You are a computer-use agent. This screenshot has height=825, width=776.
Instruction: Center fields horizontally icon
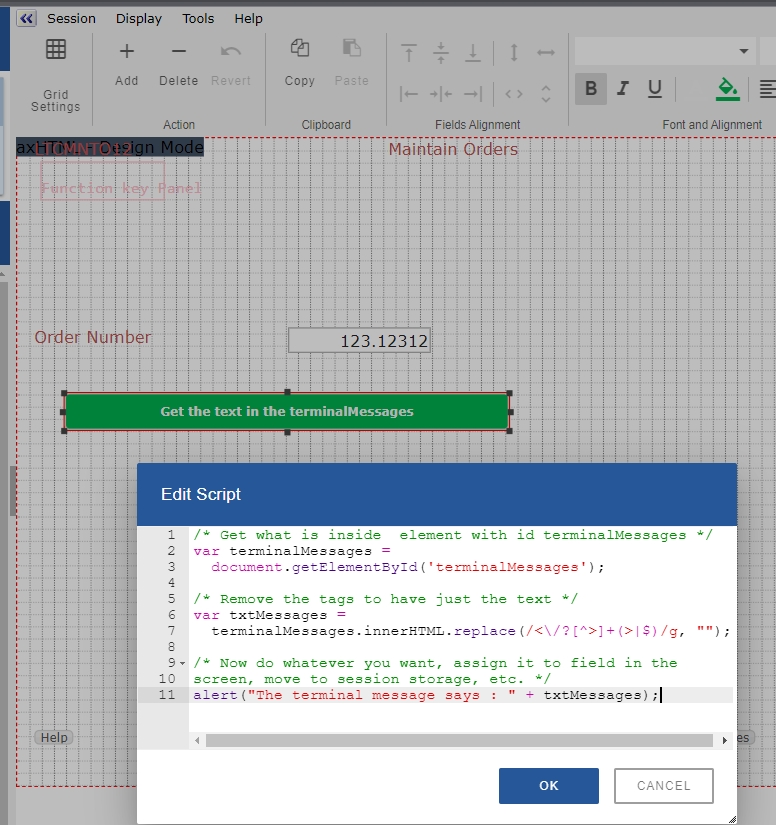441,94
